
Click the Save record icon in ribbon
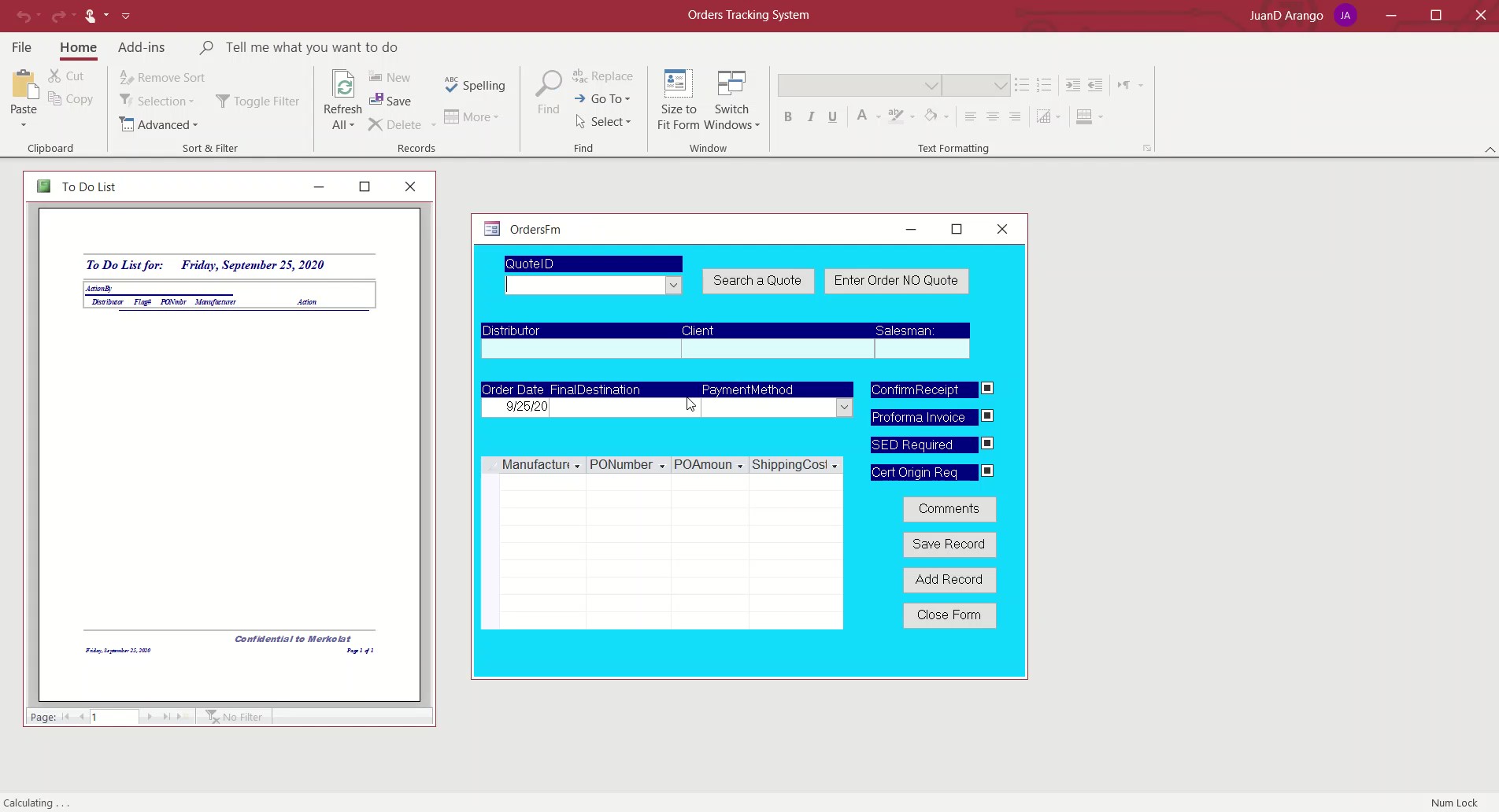click(x=376, y=100)
